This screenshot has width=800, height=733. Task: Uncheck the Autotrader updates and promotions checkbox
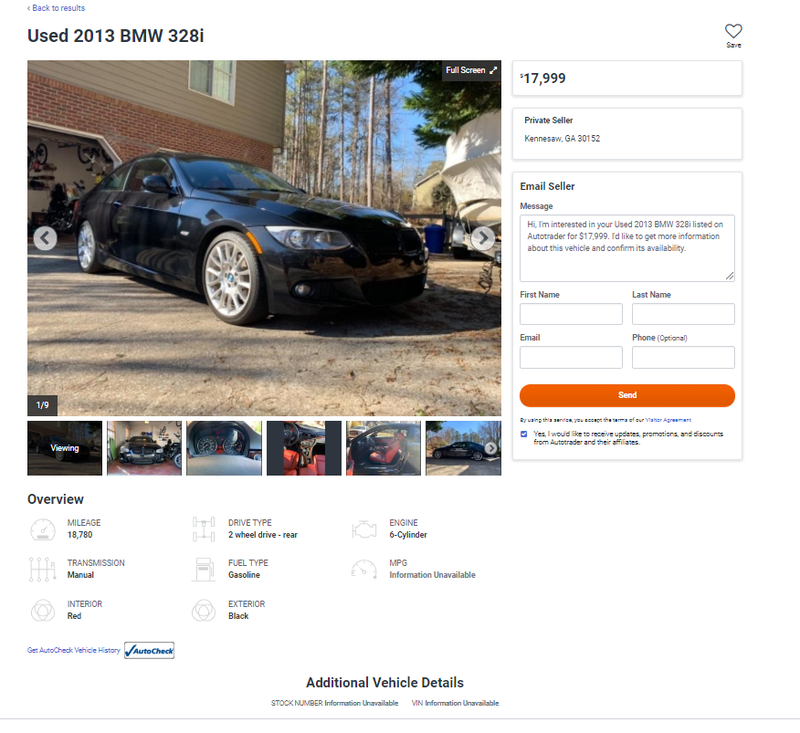coord(523,434)
